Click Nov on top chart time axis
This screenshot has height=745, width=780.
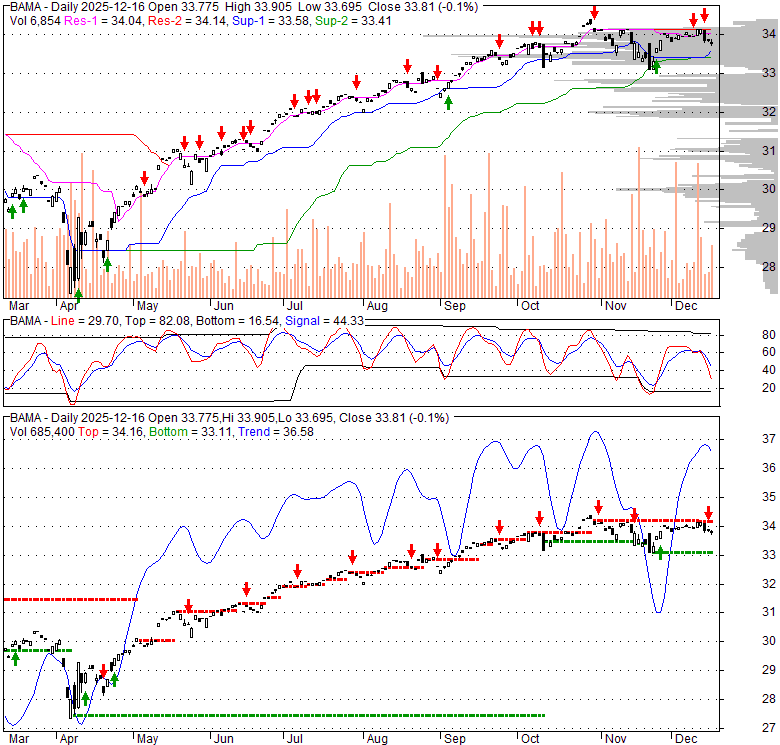coord(615,306)
